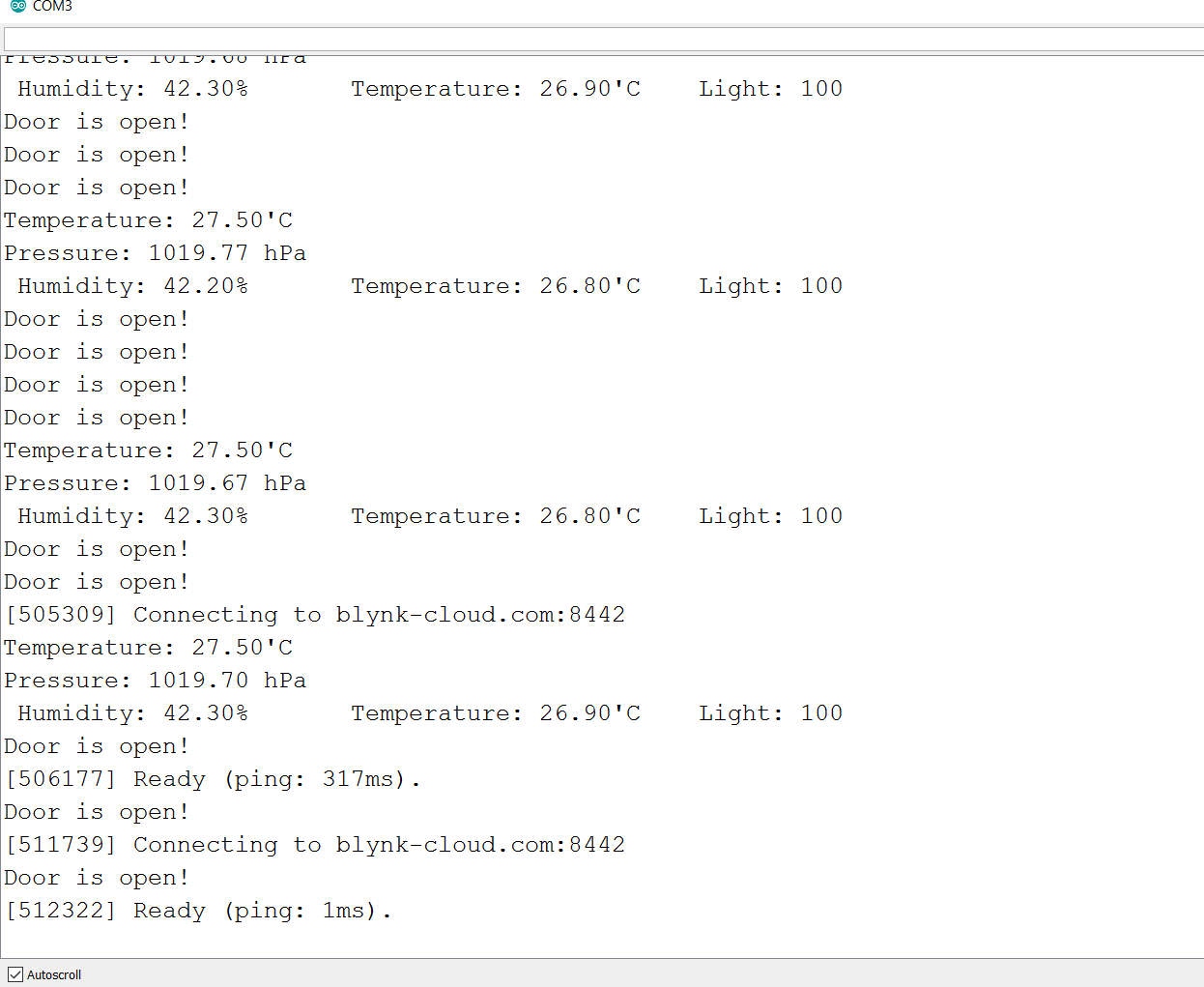Click the Autoscroll label text
Viewport: 1204px width, 987px height.
[x=54, y=974]
